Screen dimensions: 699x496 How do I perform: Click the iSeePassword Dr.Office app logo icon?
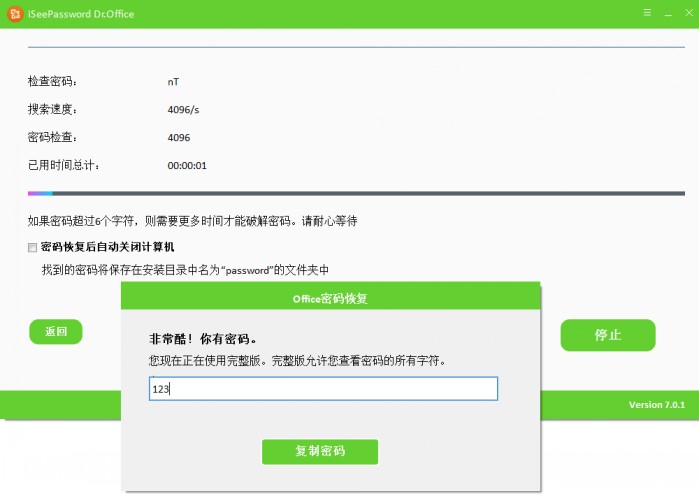point(15,14)
